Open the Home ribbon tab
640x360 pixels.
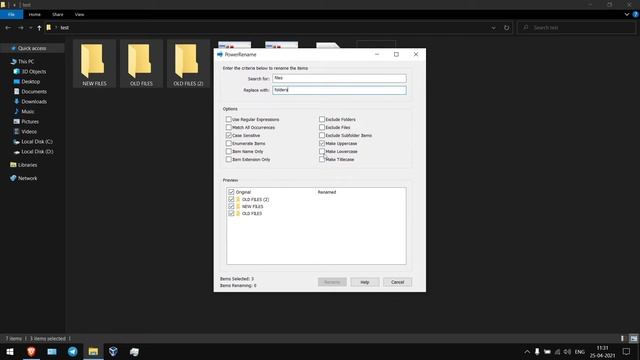click(x=35, y=14)
